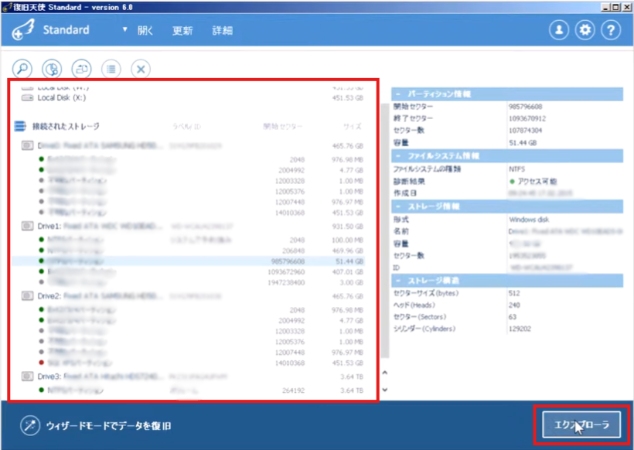Click the Drive0 disk icon
Image resolution: width=634 pixels, height=450 pixels.
tap(27, 145)
